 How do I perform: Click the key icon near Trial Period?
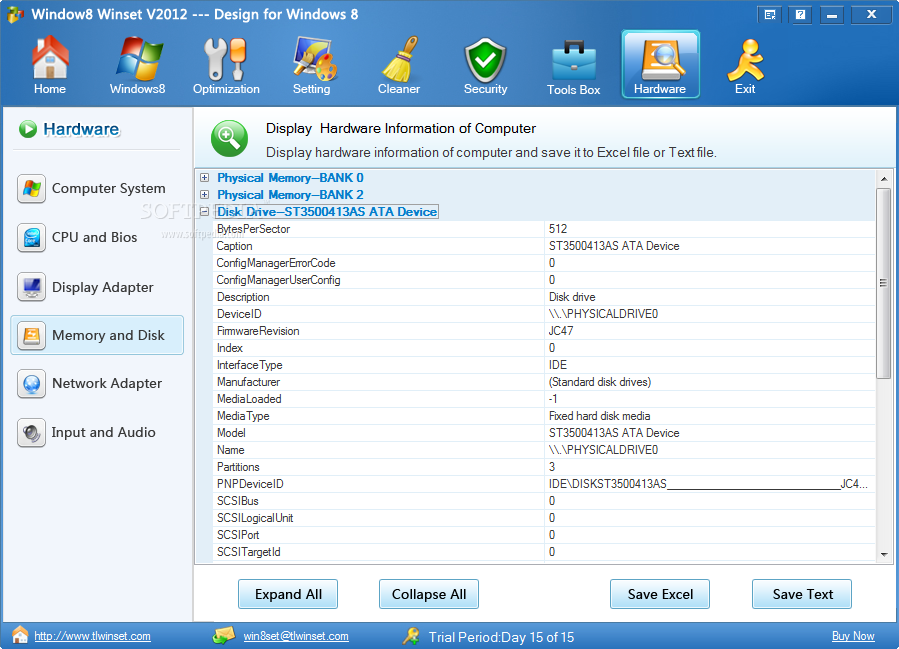tap(411, 636)
